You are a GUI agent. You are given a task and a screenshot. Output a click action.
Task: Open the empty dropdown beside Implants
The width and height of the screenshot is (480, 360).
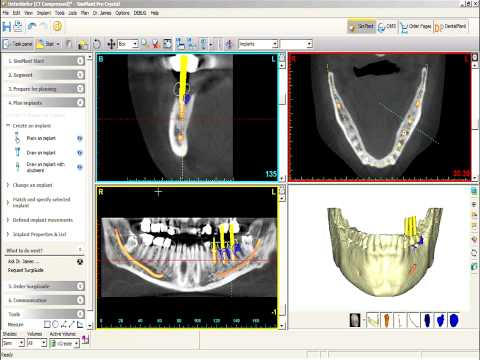pos(296,44)
